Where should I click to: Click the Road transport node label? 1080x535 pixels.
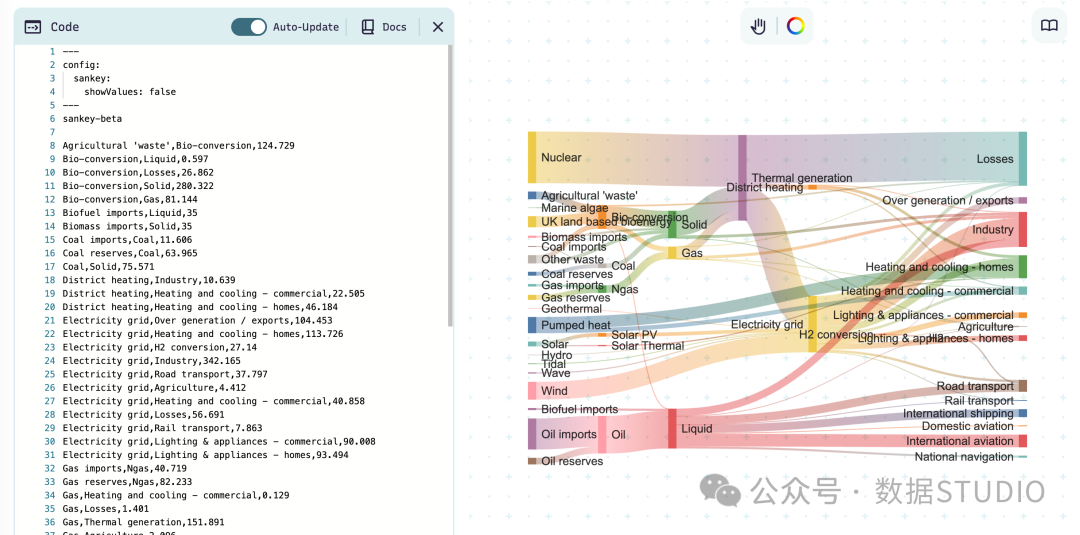(x=975, y=386)
